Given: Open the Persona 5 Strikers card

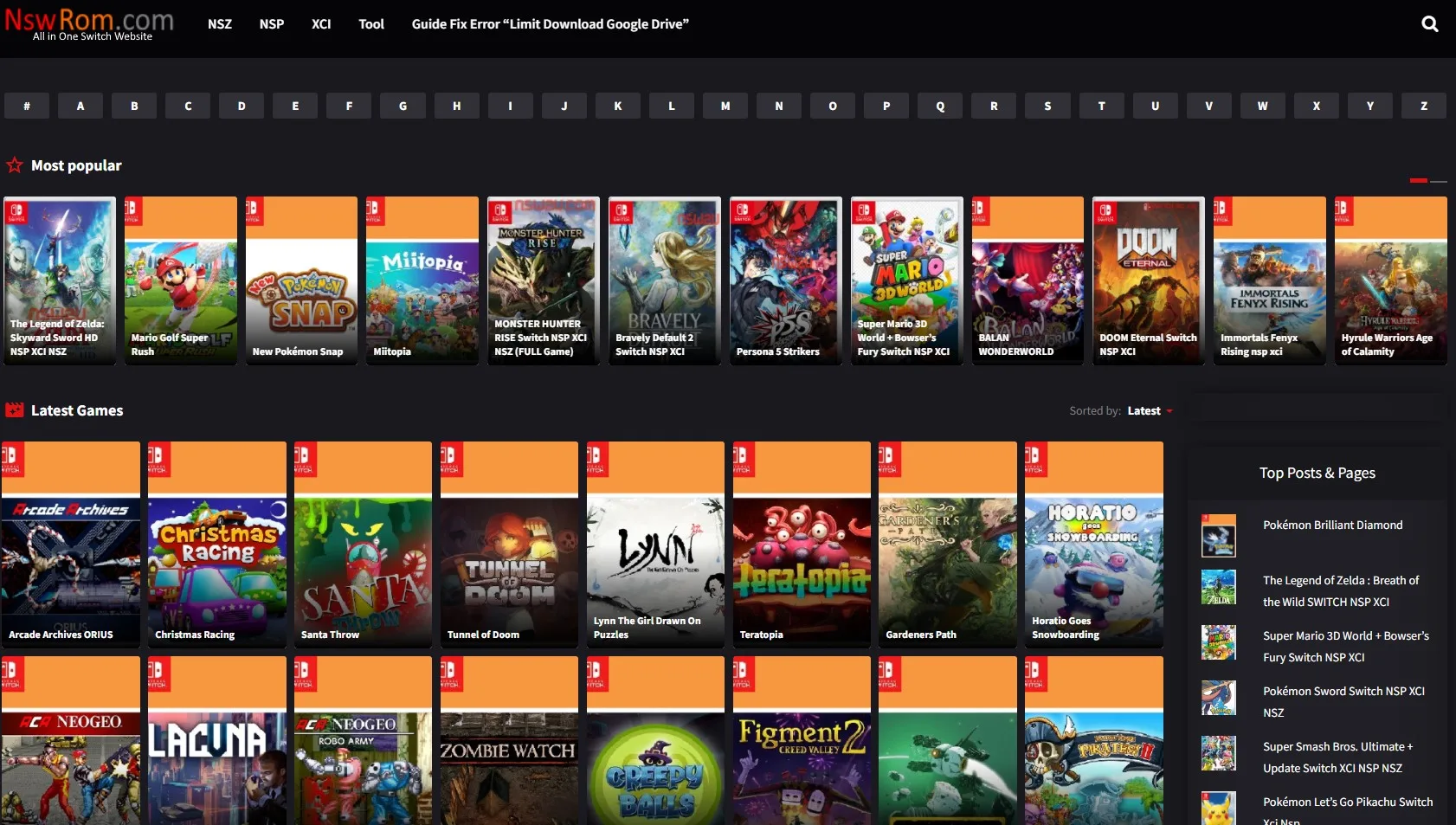Looking at the screenshot, I should [x=786, y=280].
